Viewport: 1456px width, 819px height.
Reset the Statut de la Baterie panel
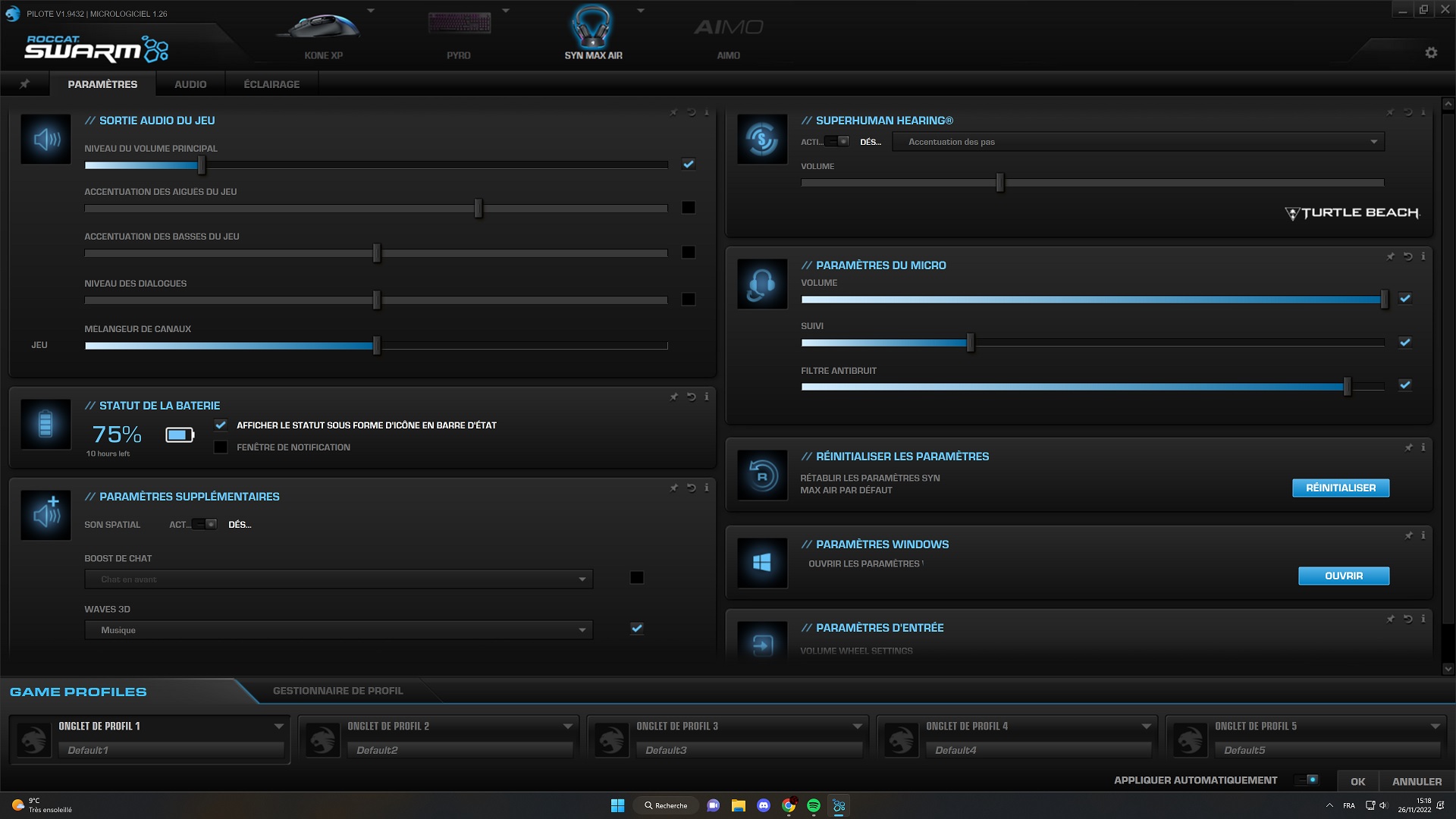[x=691, y=397]
